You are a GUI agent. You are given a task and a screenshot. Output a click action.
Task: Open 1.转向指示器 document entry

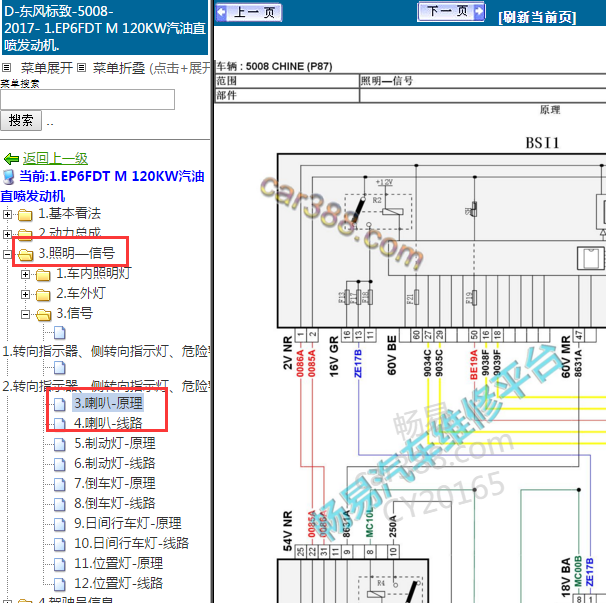point(106,351)
